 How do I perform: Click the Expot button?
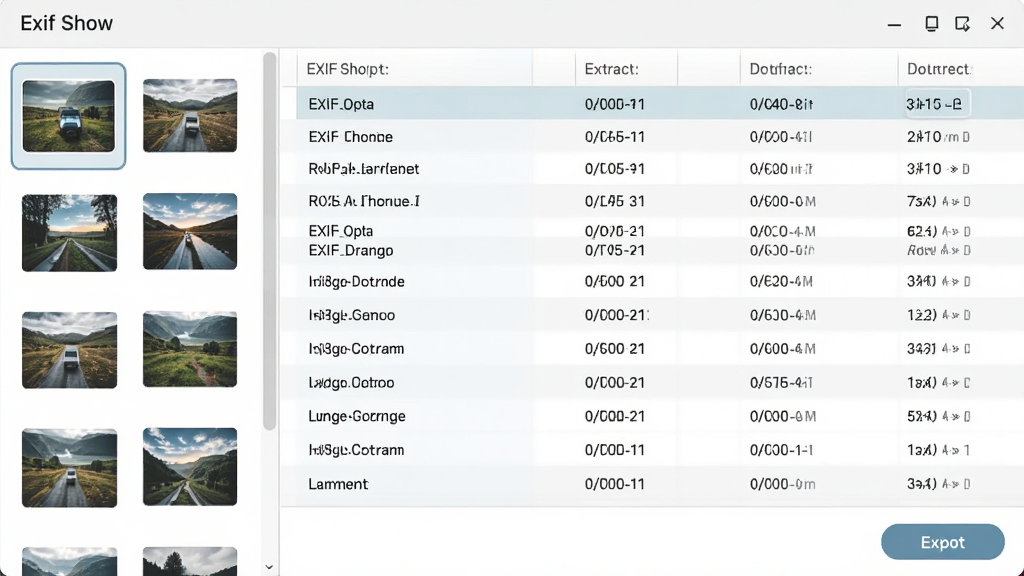coord(942,542)
